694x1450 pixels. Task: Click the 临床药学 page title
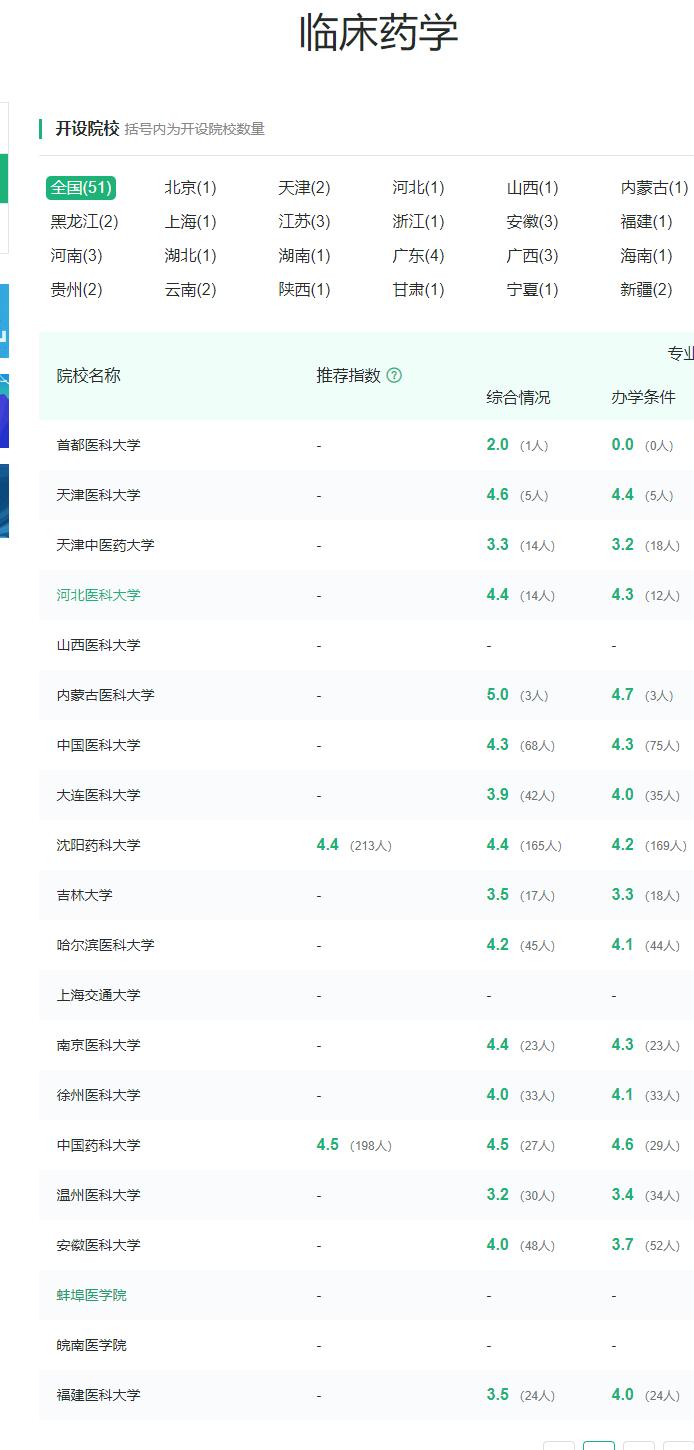pos(379,33)
